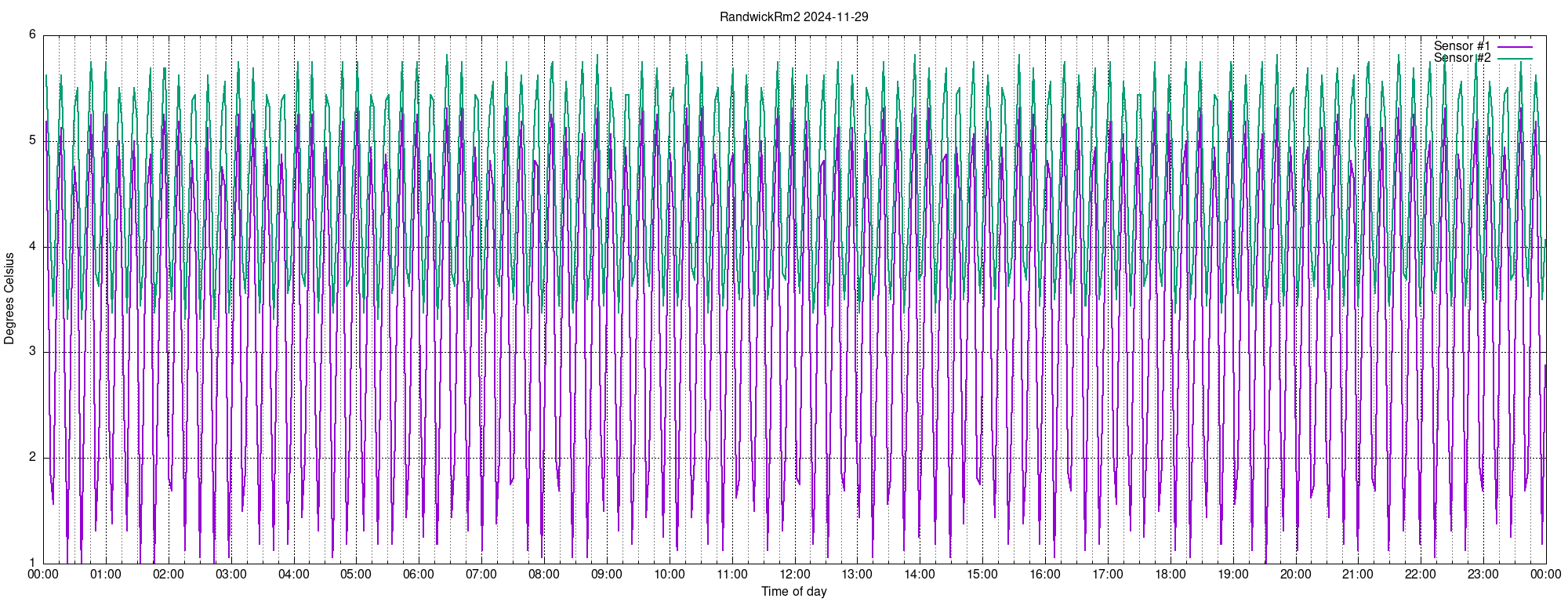This screenshot has height=602, width=1568.
Task: Click the 1 value on y-axis
Action: coord(33,562)
